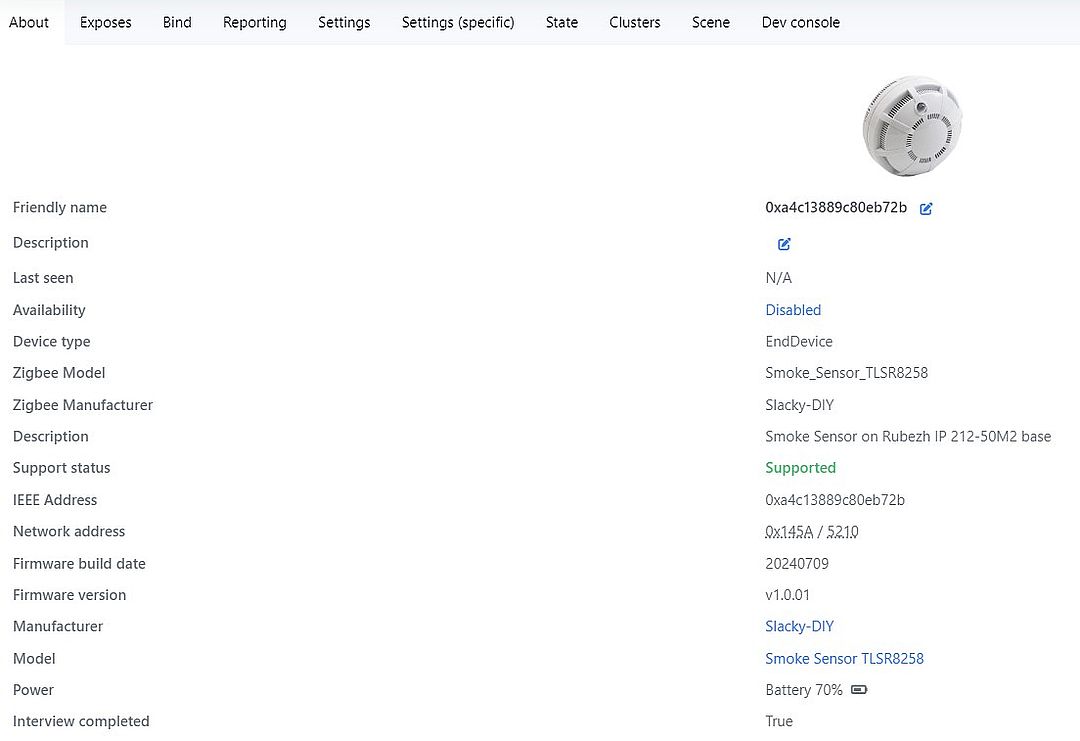
Task: Select firmware version v1.0.01
Action: [x=787, y=595]
